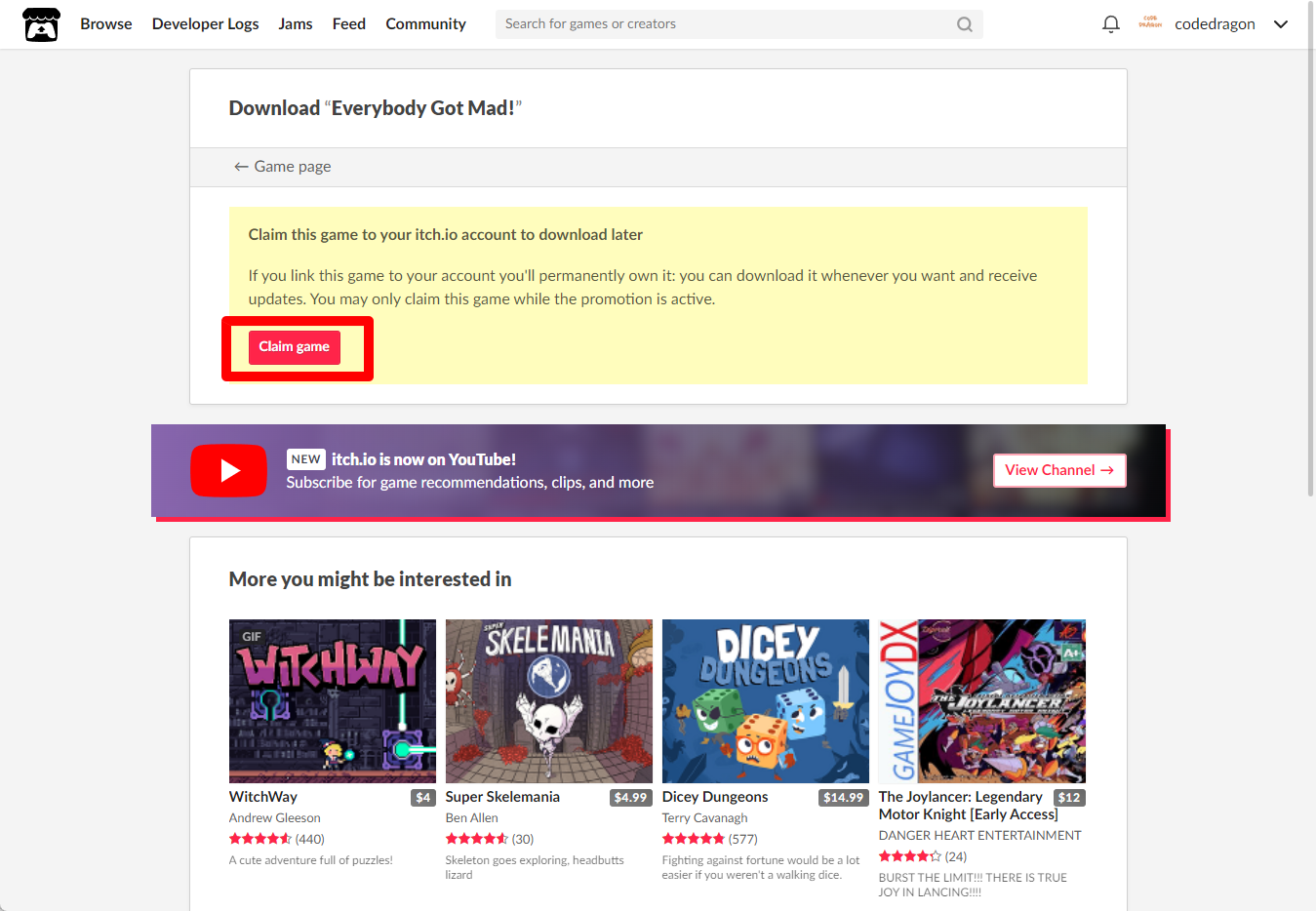Click the NEW badge in the YouTube banner
Image resolution: width=1316 pixels, height=911 pixels.
pyautogui.click(x=306, y=459)
